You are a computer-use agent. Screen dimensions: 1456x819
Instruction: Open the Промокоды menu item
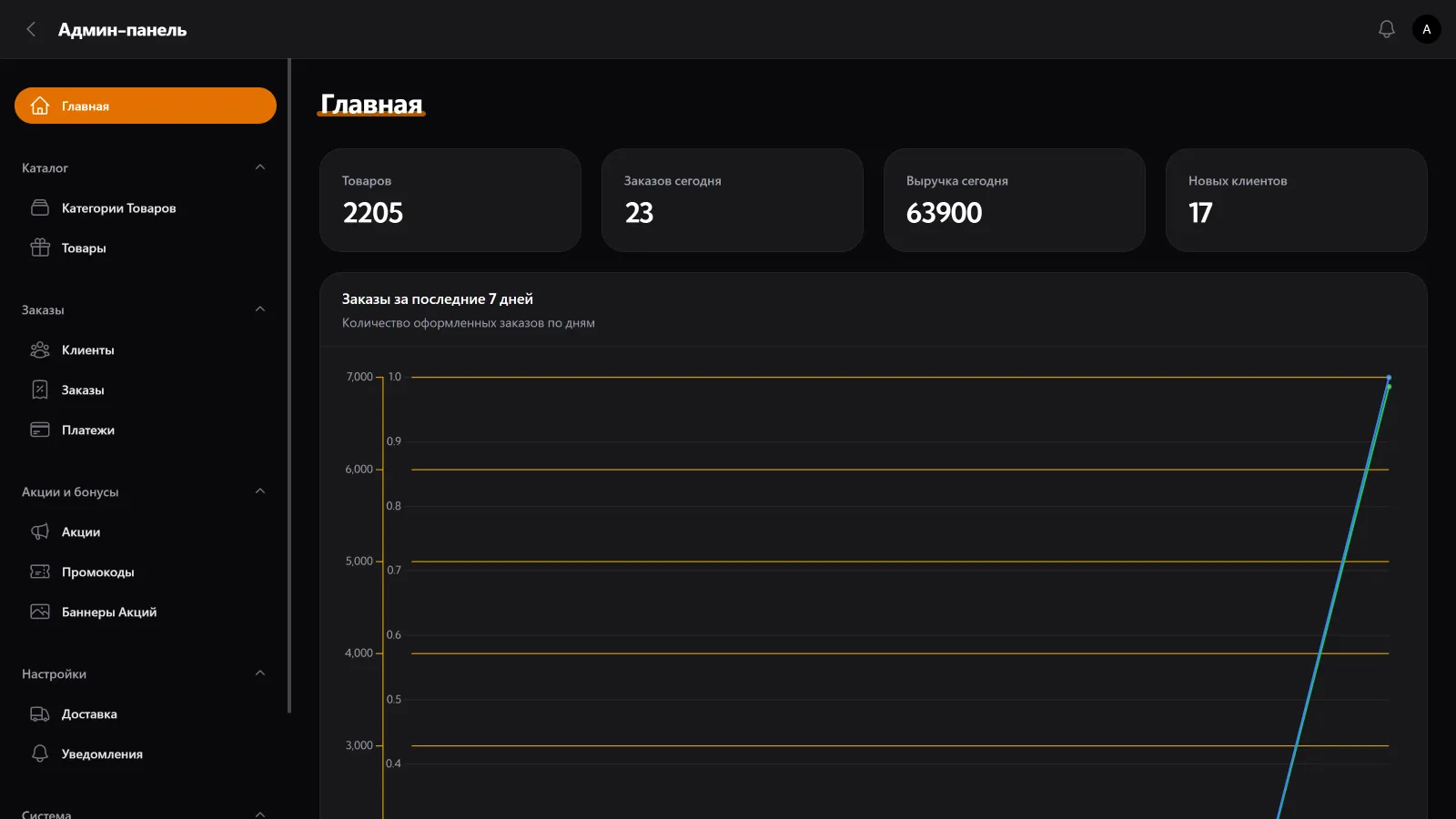97,571
